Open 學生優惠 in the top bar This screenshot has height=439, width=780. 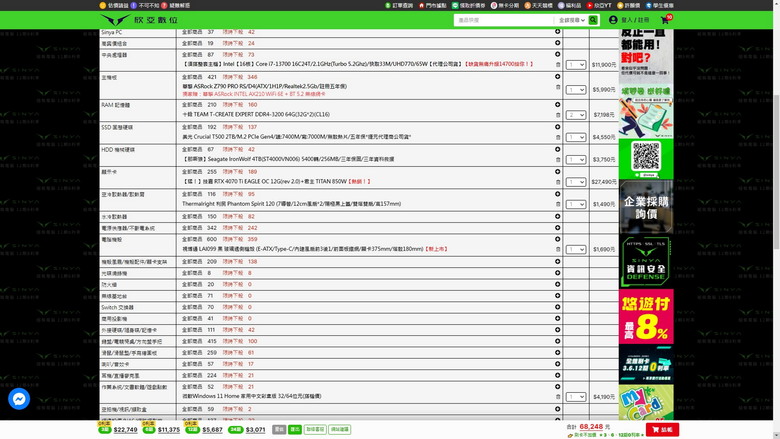click(x=659, y=5)
